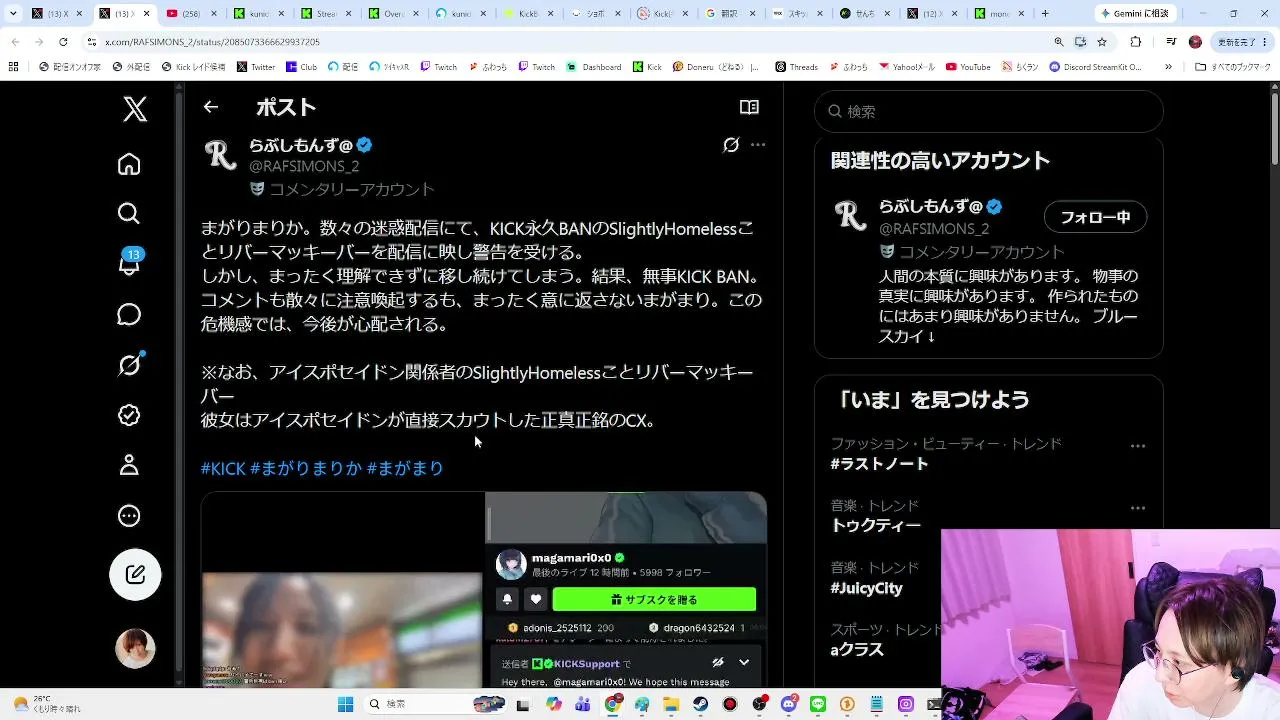Toggle the フォロー中 follow button
Viewport: 1280px width, 720px height.
pyautogui.click(x=1095, y=217)
